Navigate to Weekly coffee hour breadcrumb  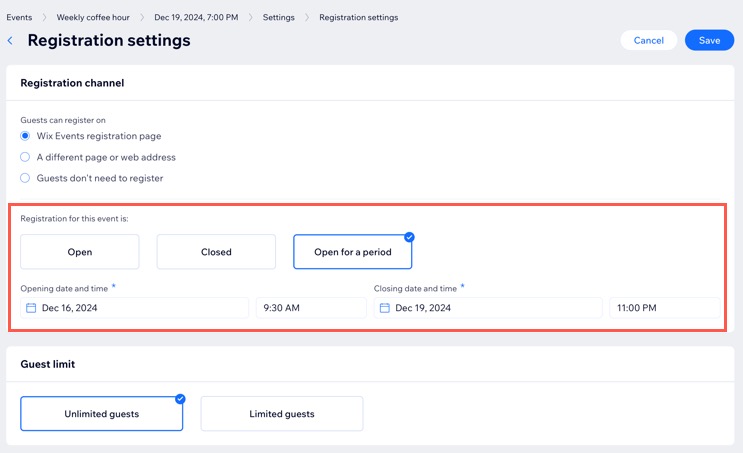click(x=93, y=18)
